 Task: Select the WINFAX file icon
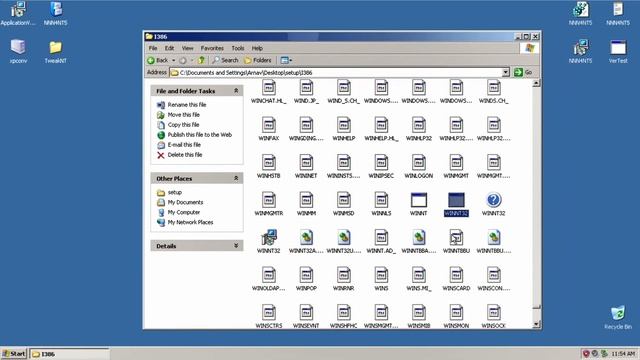[x=269, y=125]
